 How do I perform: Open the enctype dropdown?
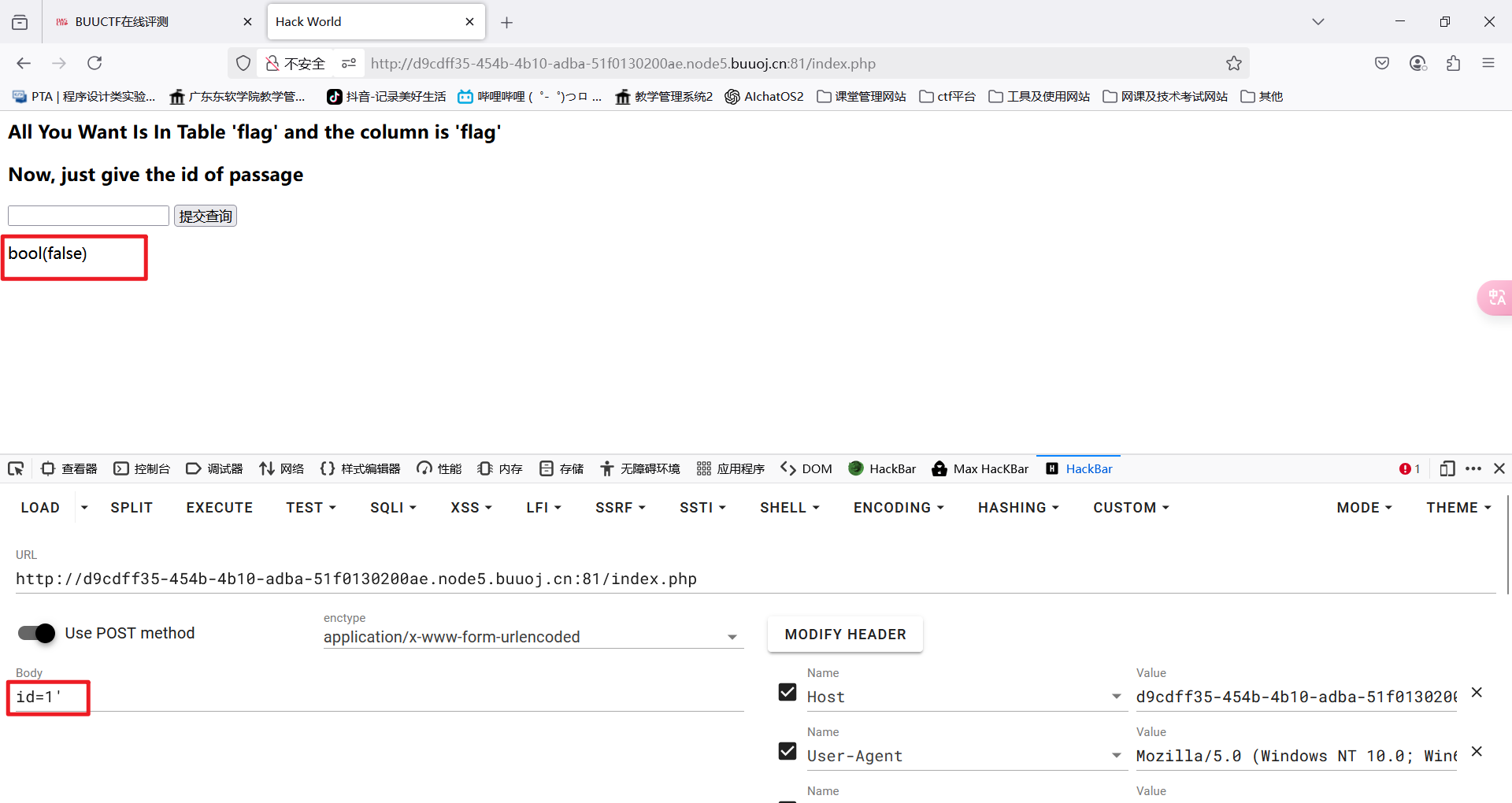click(732, 636)
